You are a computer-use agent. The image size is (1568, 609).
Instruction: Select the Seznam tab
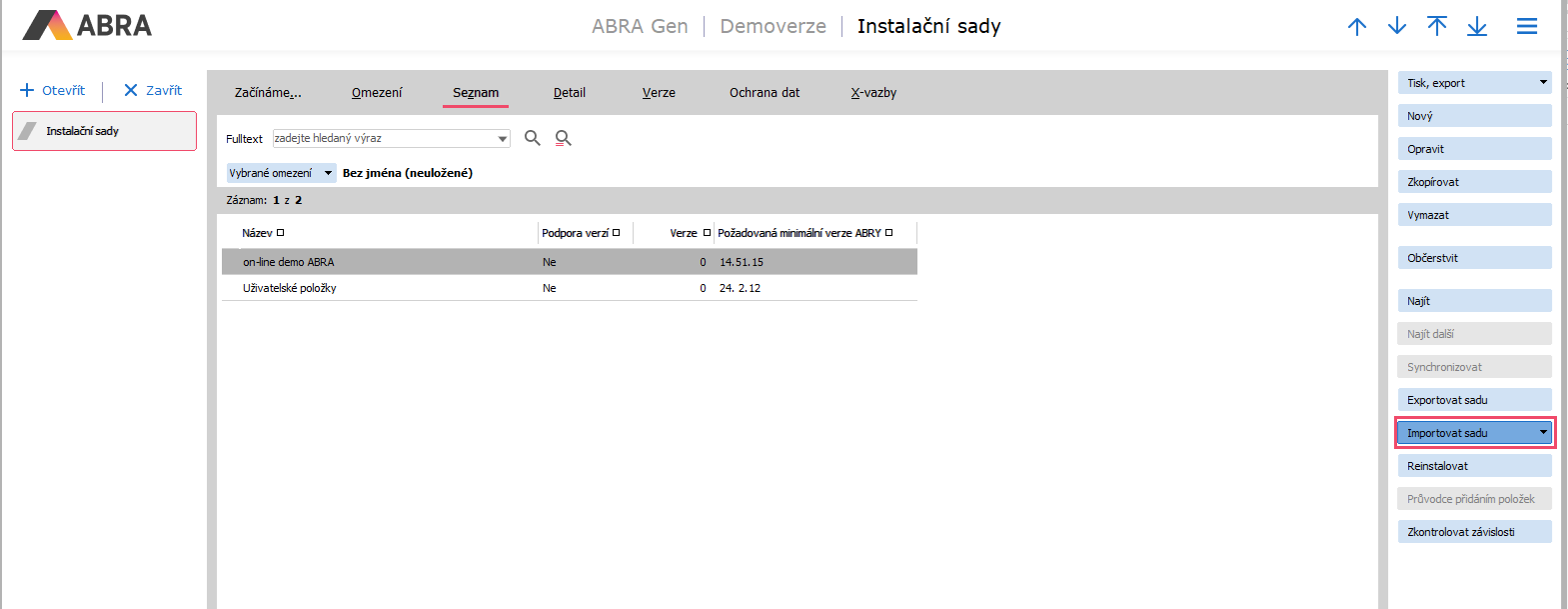click(476, 93)
